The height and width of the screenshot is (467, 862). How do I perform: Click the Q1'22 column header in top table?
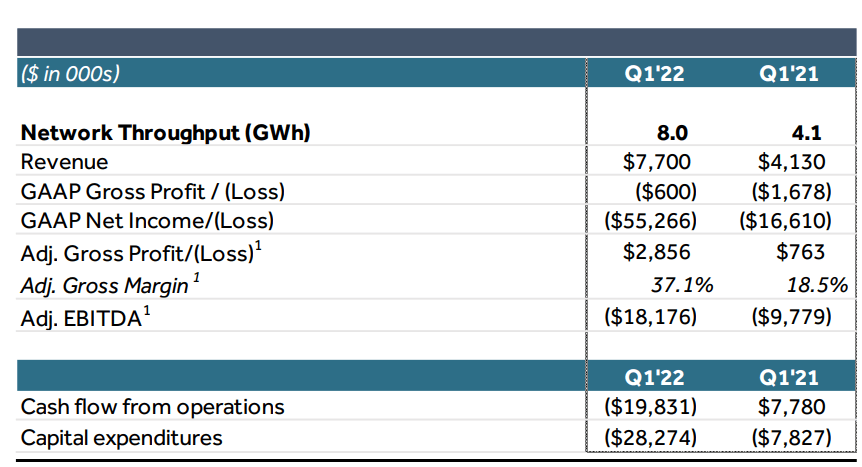[654, 74]
